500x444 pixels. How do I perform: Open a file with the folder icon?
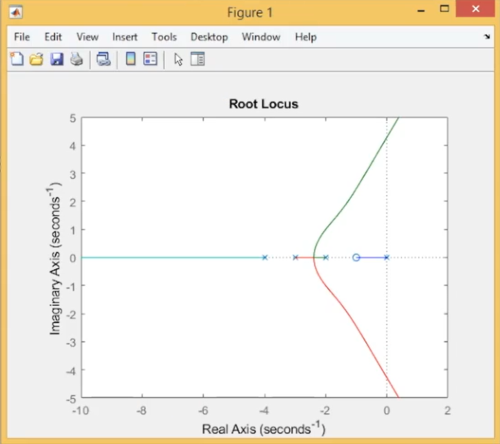click(36, 59)
